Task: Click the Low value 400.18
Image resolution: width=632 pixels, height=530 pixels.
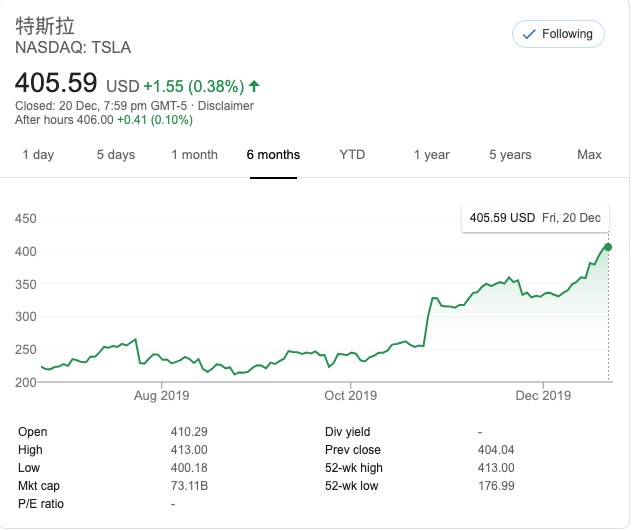Action: (x=189, y=468)
